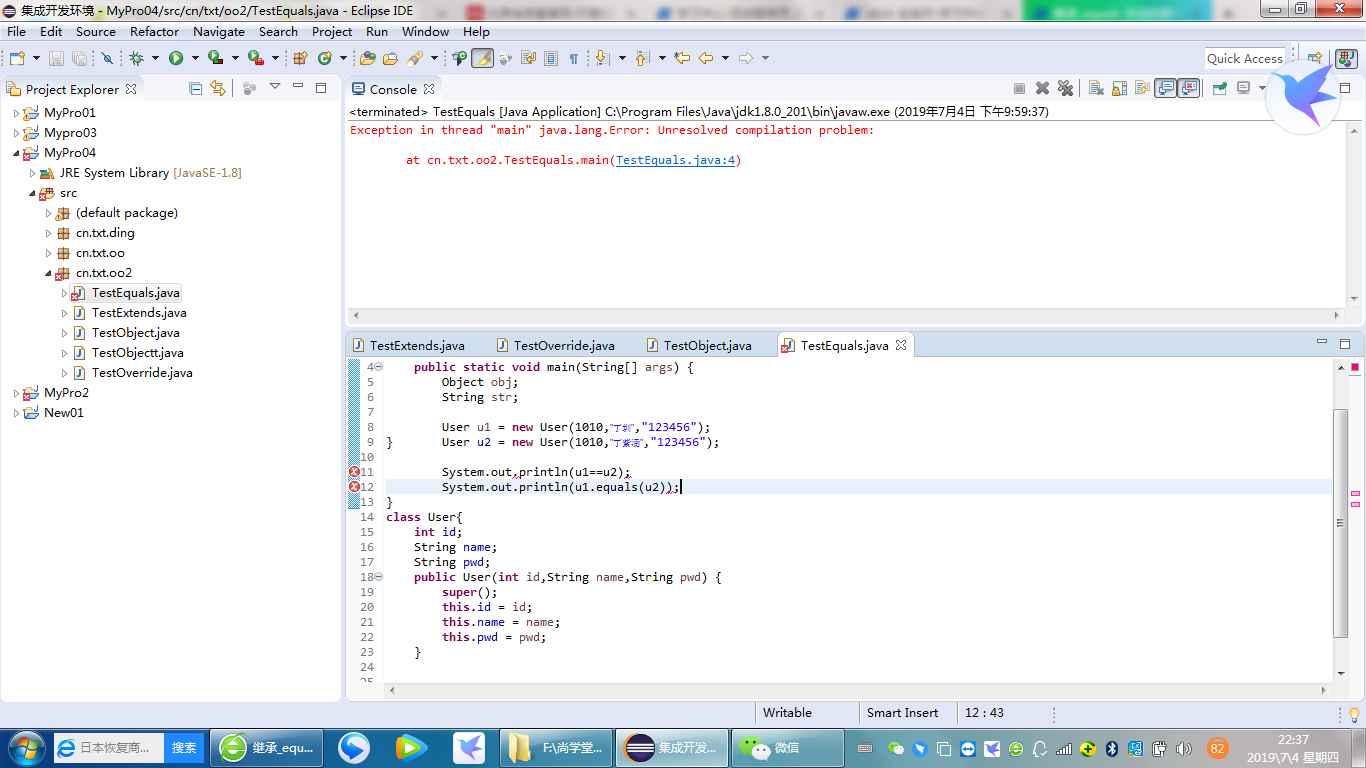Run the program with green Run icon
This screenshot has height=768, width=1366.
[x=176, y=58]
